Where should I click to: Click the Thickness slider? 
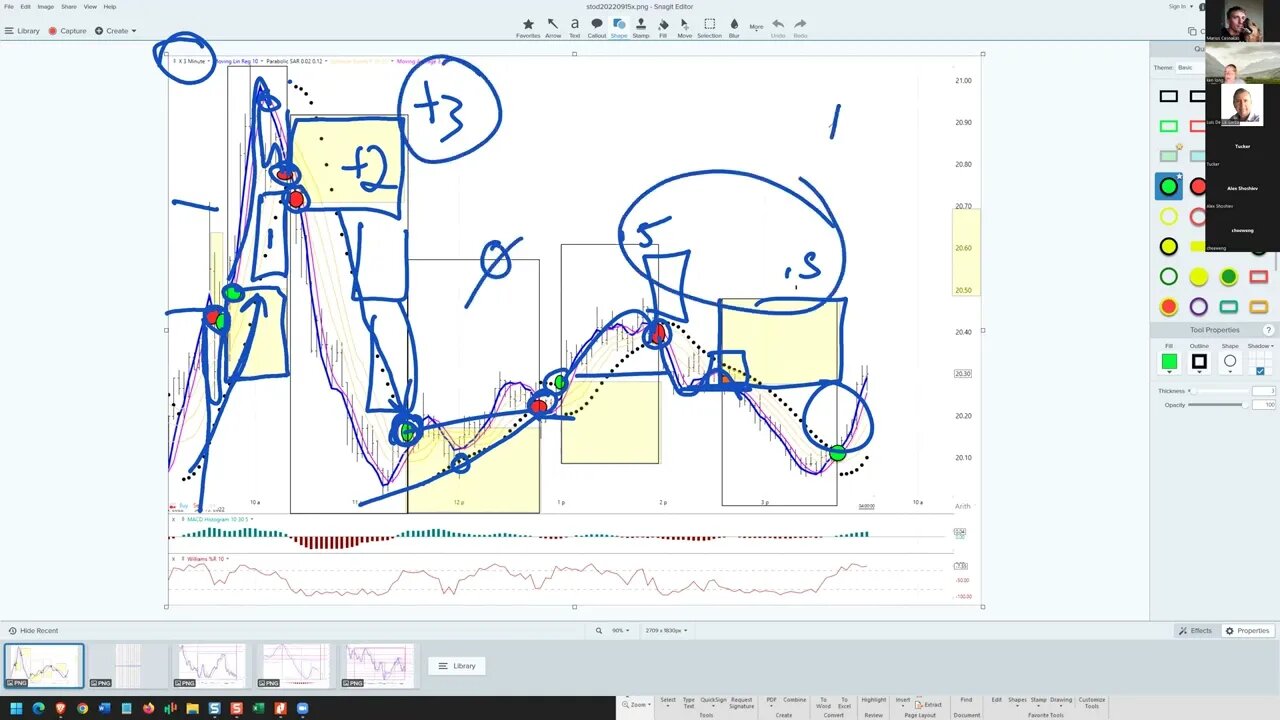coord(1218,391)
